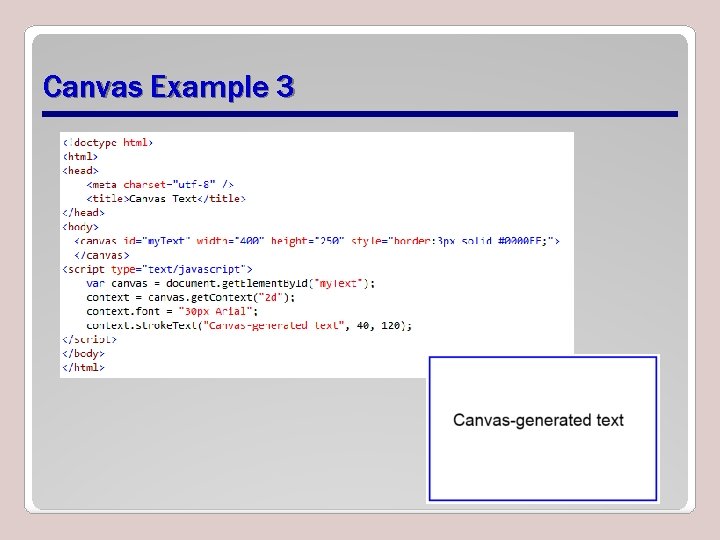Viewport: 720px width, 540px height.
Task: Select the closing '</head>' tag line
Action: pyautogui.click(x=84, y=213)
